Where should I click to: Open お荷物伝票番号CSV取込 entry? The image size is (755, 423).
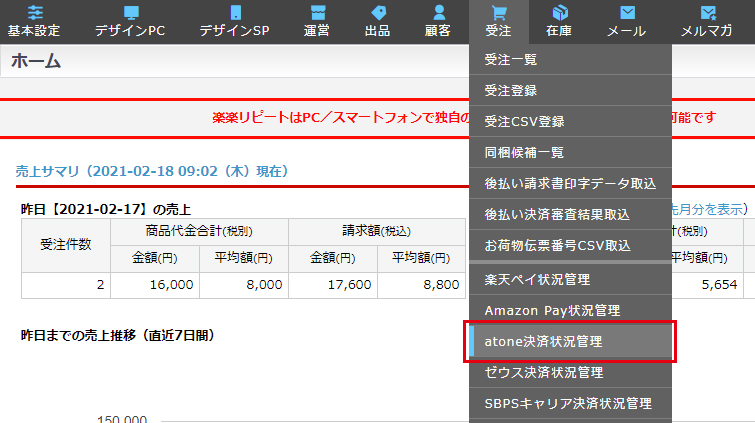click(x=570, y=246)
